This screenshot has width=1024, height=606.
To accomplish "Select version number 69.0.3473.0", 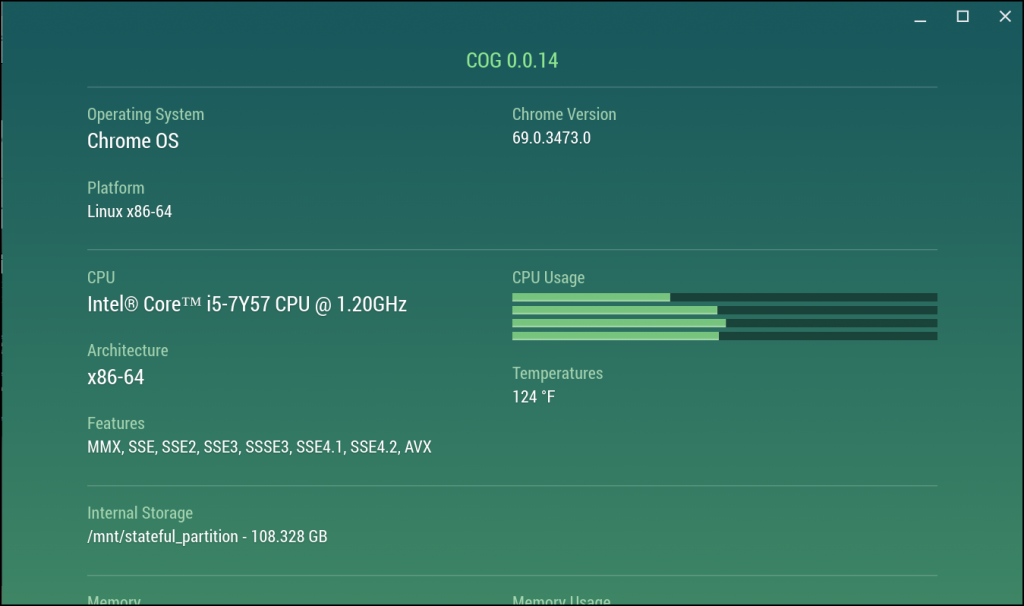I will pyautogui.click(x=551, y=138).
